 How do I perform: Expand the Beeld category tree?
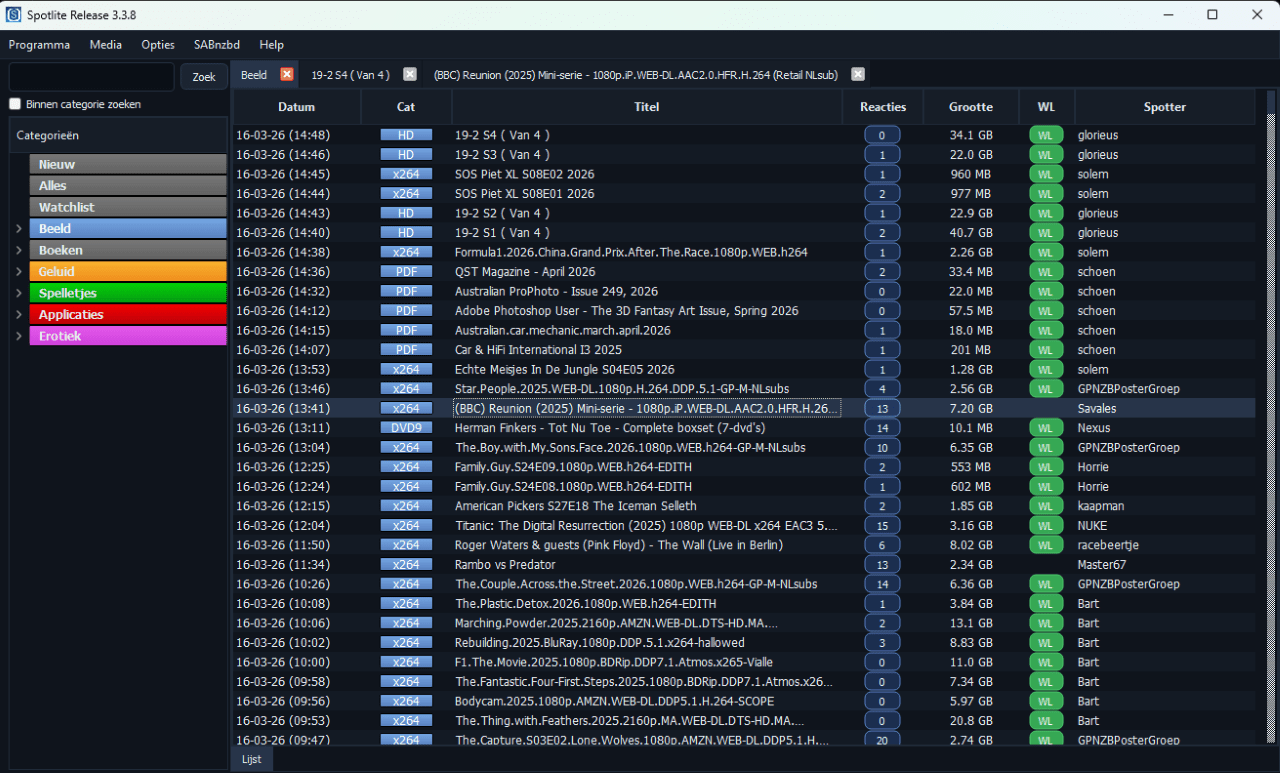click(19, 229)
